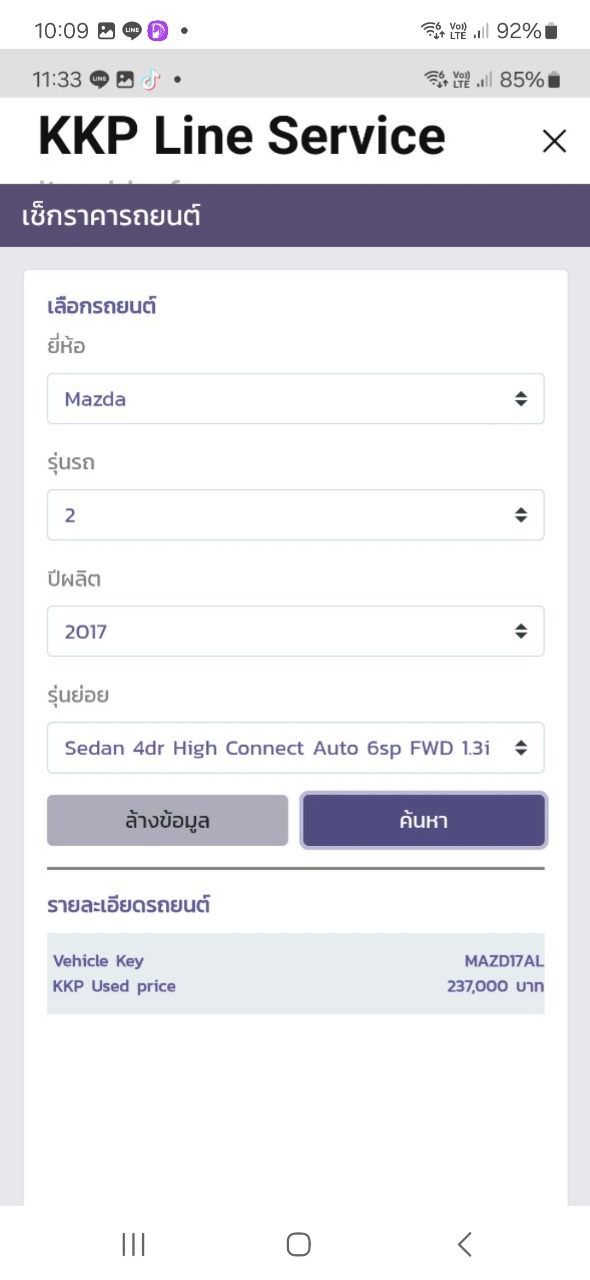Image resolution: width=590 pixels, height=1280 pixels.
Task: Tap the Vehicle Key MAZD17AL row
Action: click(x=296, y=961)
